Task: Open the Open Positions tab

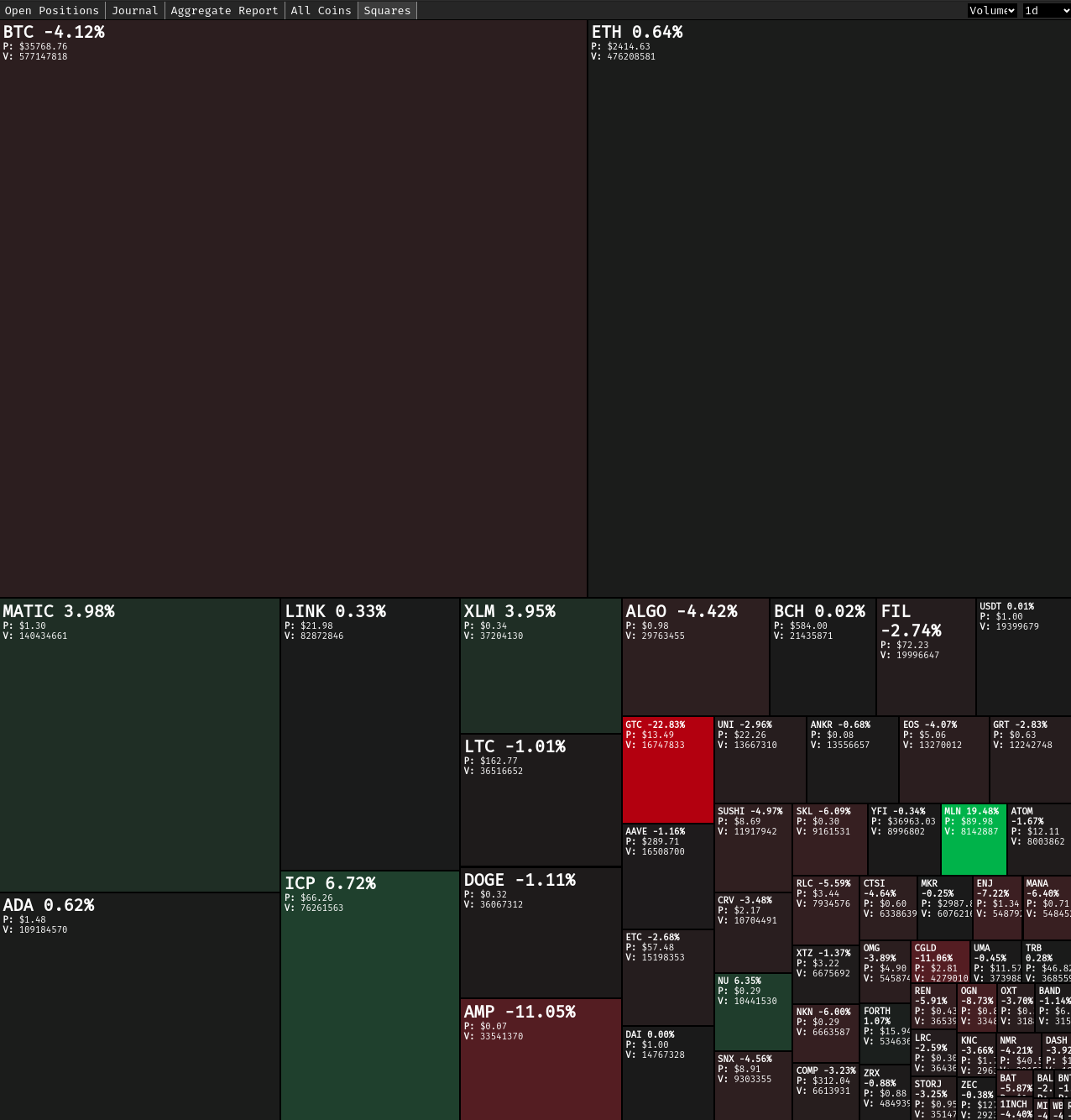Action: point(52,10)
